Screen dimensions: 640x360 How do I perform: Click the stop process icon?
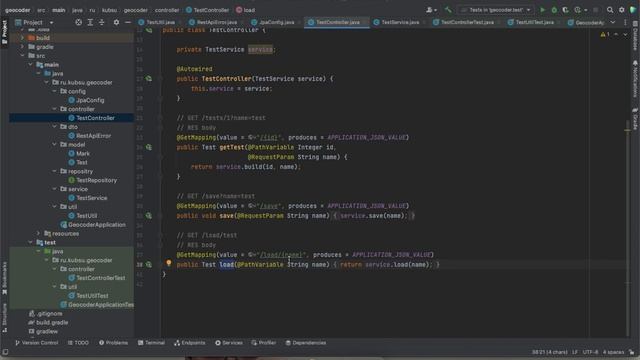596,10
